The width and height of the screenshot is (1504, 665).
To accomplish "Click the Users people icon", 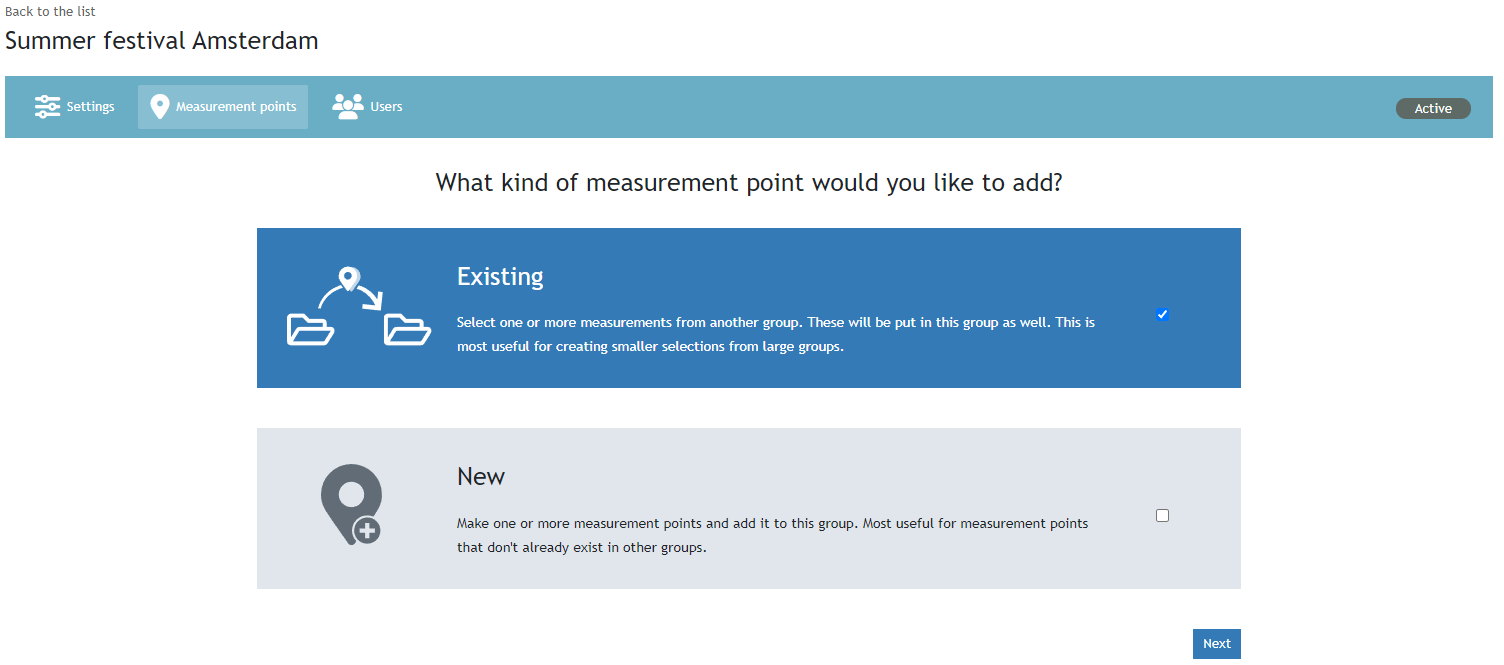I will [x=348, y=107].
